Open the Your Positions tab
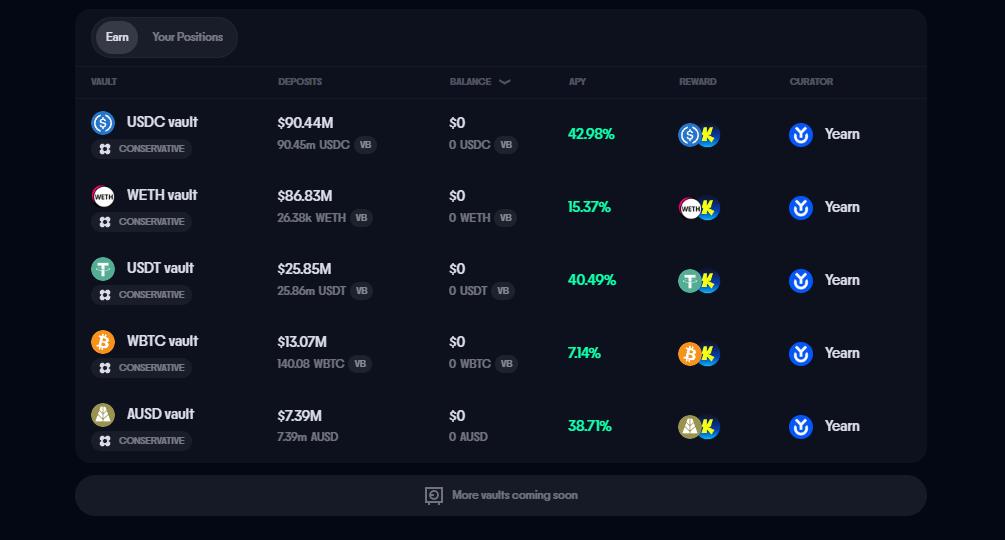 click(x=187, y=37)
